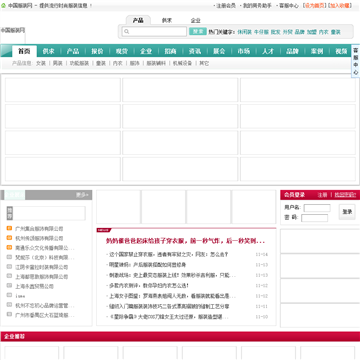Click the green 搜索 button
Image resolution: width=360 pixels, height=360 pixels.
click(x=198, y=32)
